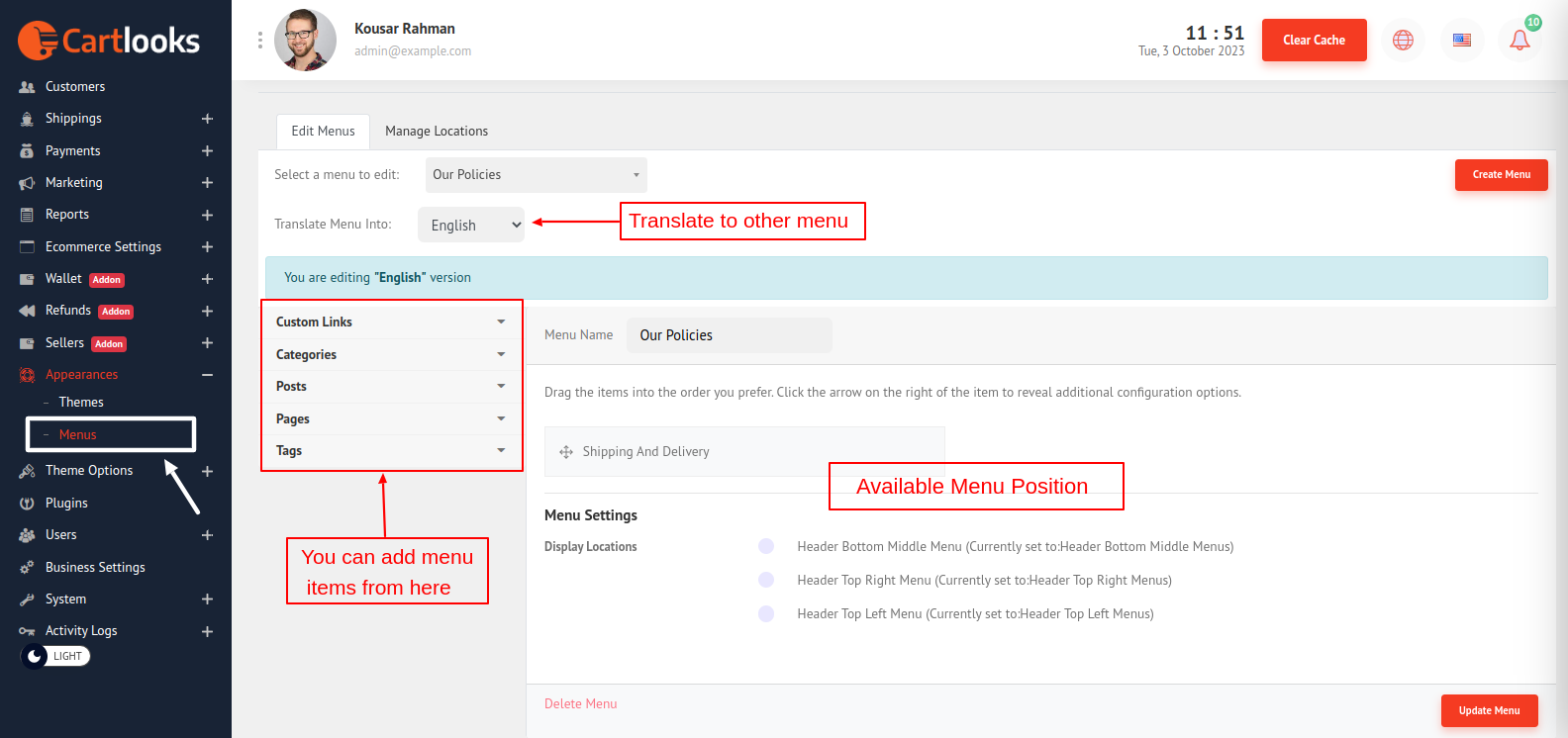Click the Delete Menu link
The image size is (1568, 738).
(x=580, y=704)
